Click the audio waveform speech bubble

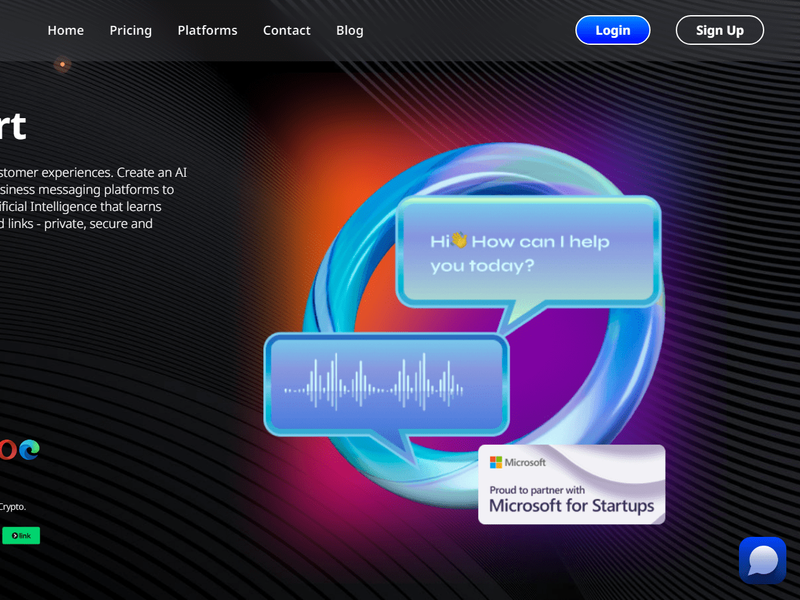386,385
